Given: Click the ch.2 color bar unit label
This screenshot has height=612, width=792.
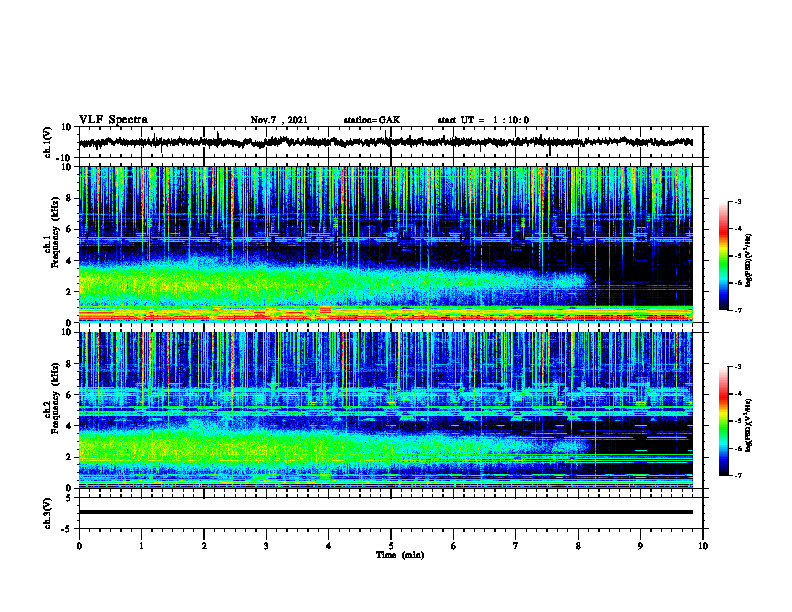Looking at the screenshot, I should (x=748, y=425).
